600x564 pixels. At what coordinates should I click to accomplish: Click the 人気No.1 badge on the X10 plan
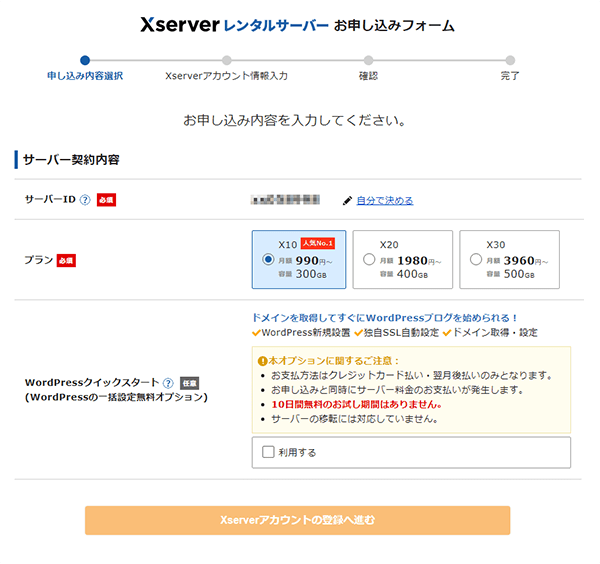point(318,243)
